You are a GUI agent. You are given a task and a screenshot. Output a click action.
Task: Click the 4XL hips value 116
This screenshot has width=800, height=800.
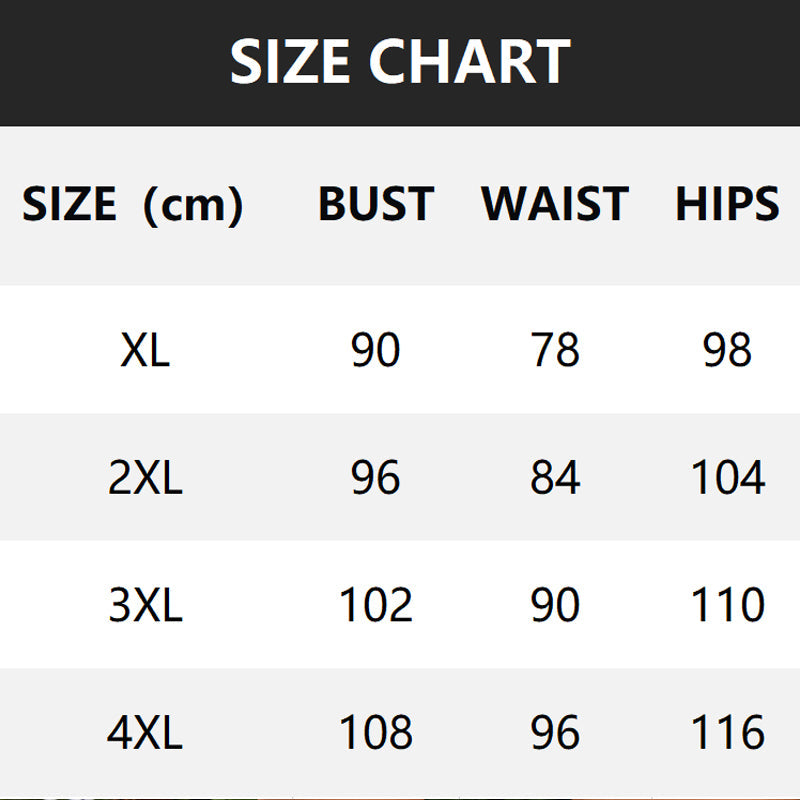coord(728,732)
